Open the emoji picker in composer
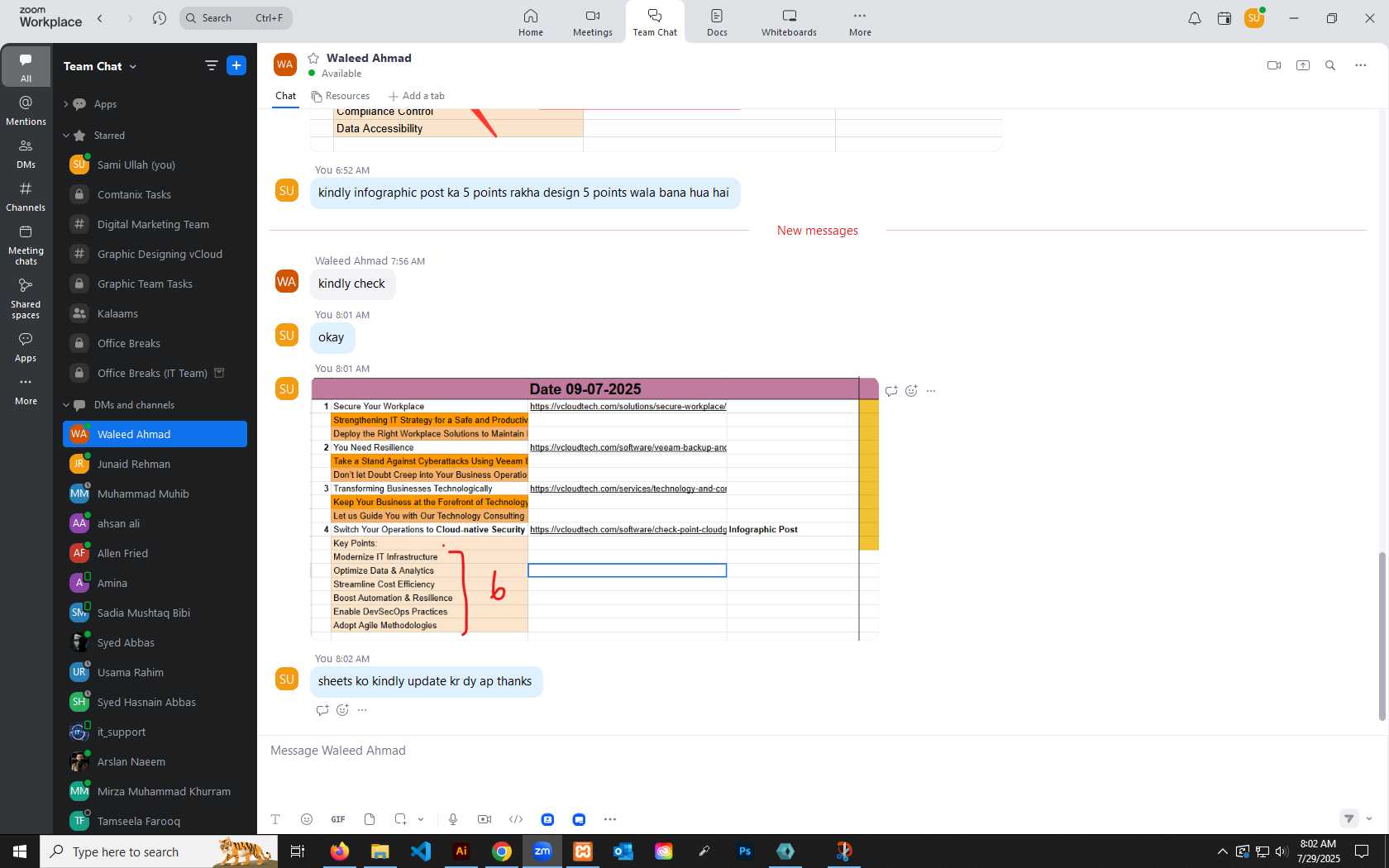This screenshot has width=1389, height=868. [307, 819]
